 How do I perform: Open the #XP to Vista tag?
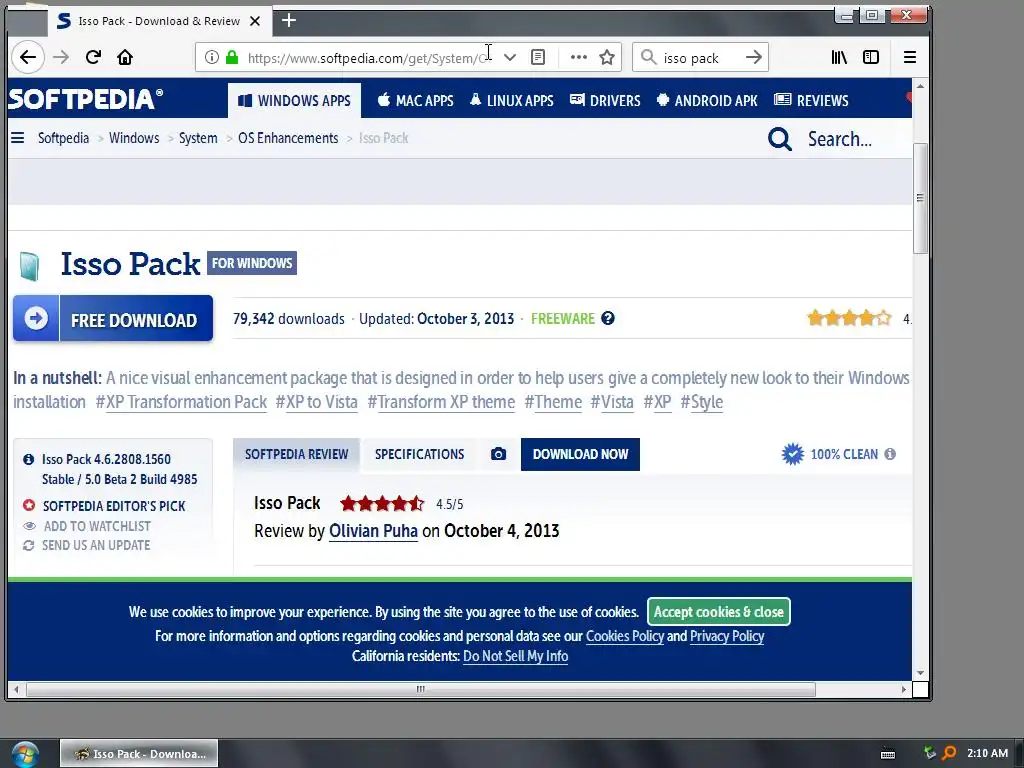(x=317, y=402)
